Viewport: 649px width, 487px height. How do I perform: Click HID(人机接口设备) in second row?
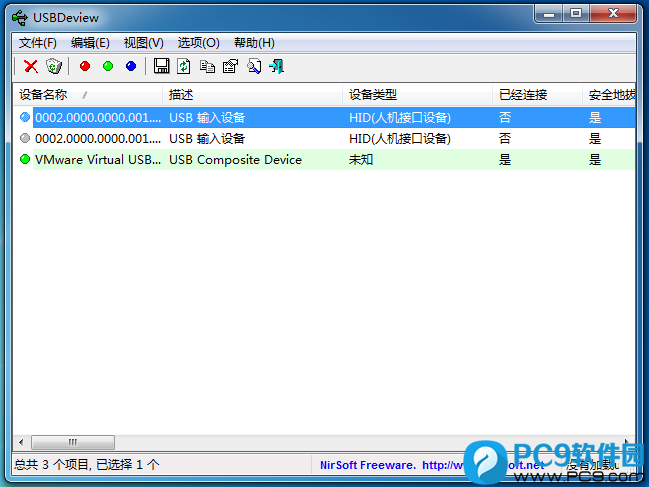pyautogui.click(x=400, y=139)
